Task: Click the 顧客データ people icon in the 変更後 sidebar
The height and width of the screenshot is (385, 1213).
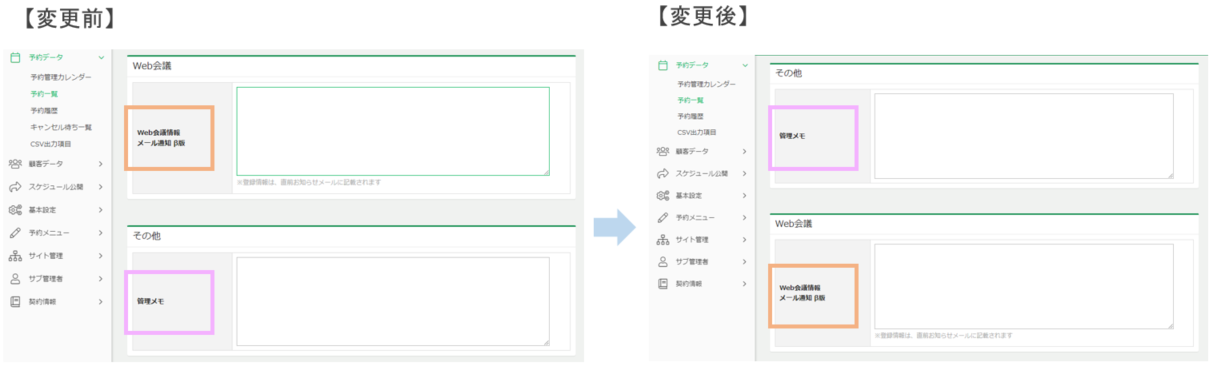Action: pyautogui.click(x=662, y=151)
